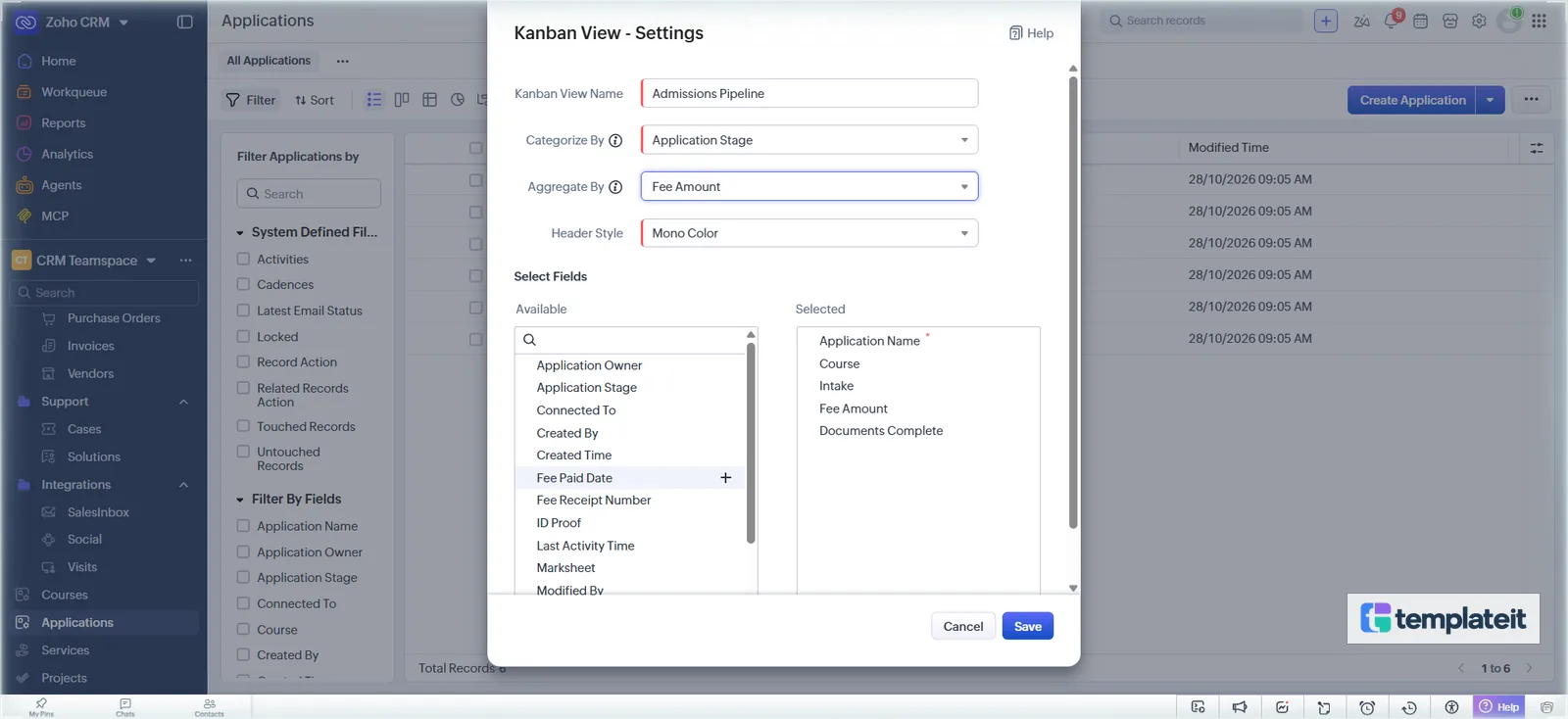Click the Create Application button

coord(1412,100)
